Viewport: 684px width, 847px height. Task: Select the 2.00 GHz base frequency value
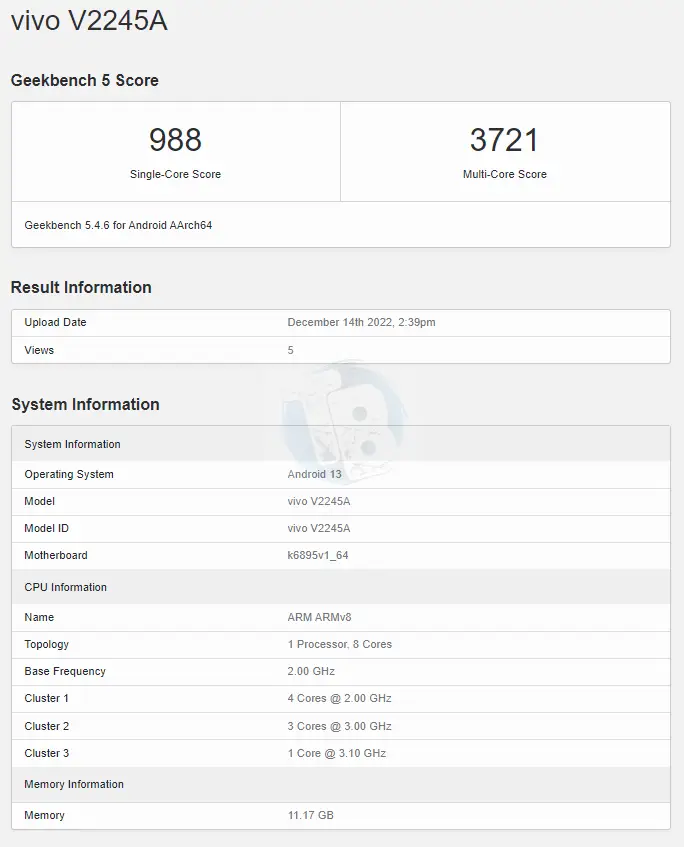click(x=311, y=671)
